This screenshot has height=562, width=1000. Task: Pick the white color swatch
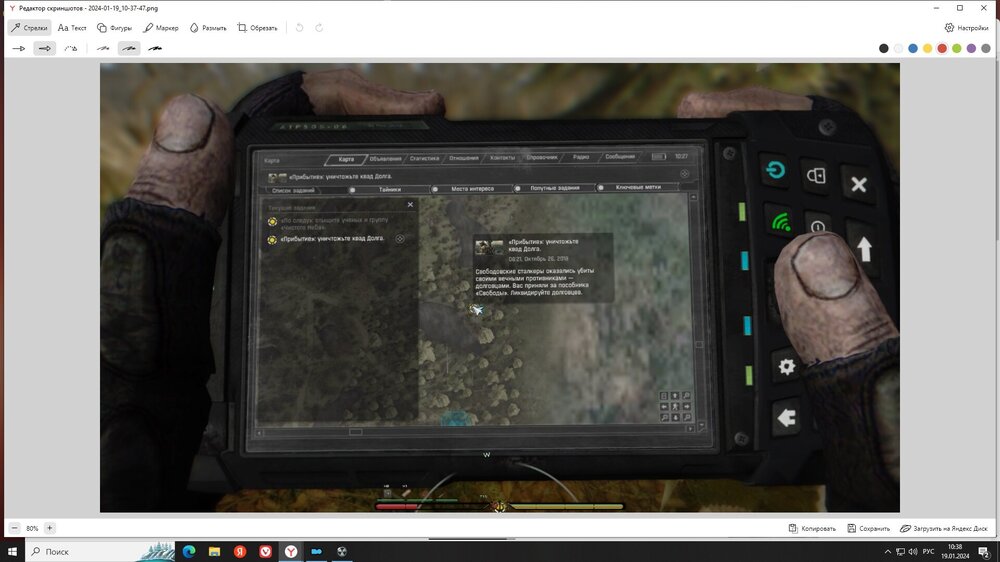click(x=898, y=48)
